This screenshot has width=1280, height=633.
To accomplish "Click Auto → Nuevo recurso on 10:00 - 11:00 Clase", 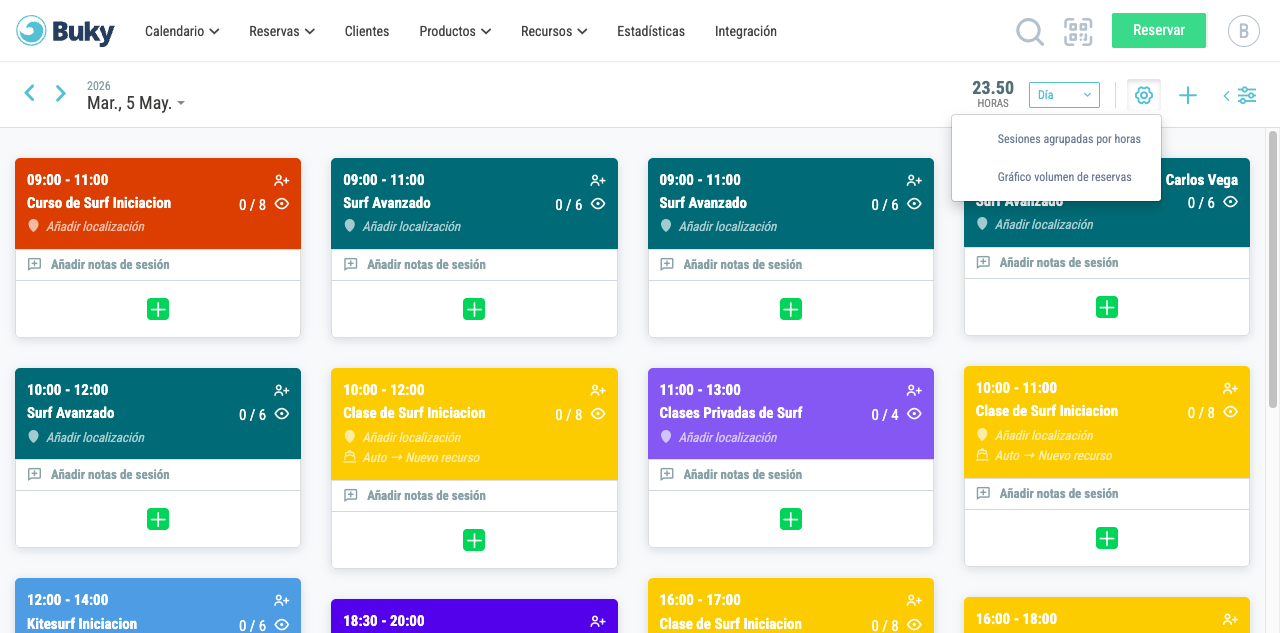I will coord(1053,456).
